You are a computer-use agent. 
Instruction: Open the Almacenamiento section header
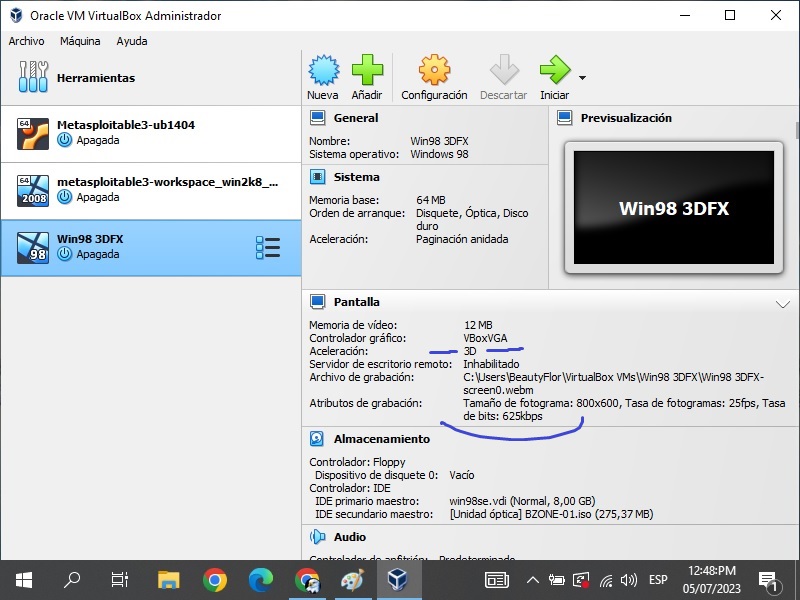[382, 439]
